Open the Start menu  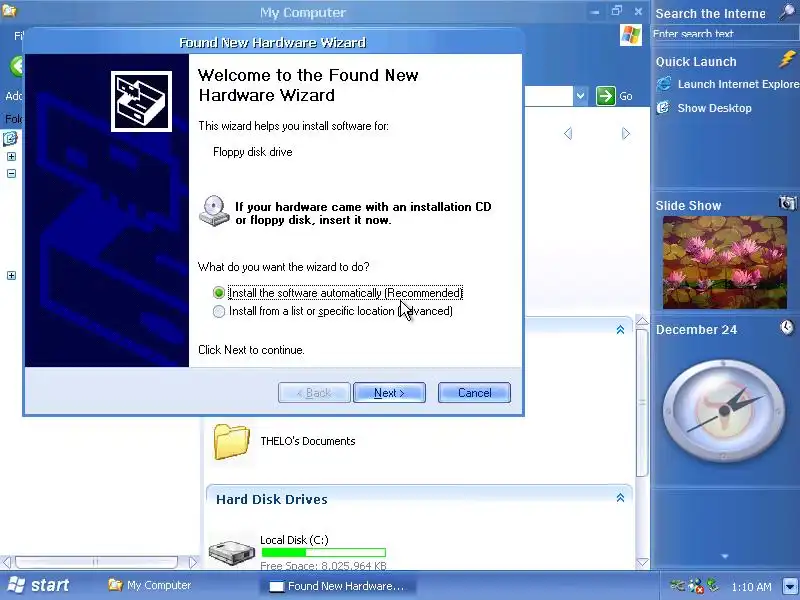38,585
